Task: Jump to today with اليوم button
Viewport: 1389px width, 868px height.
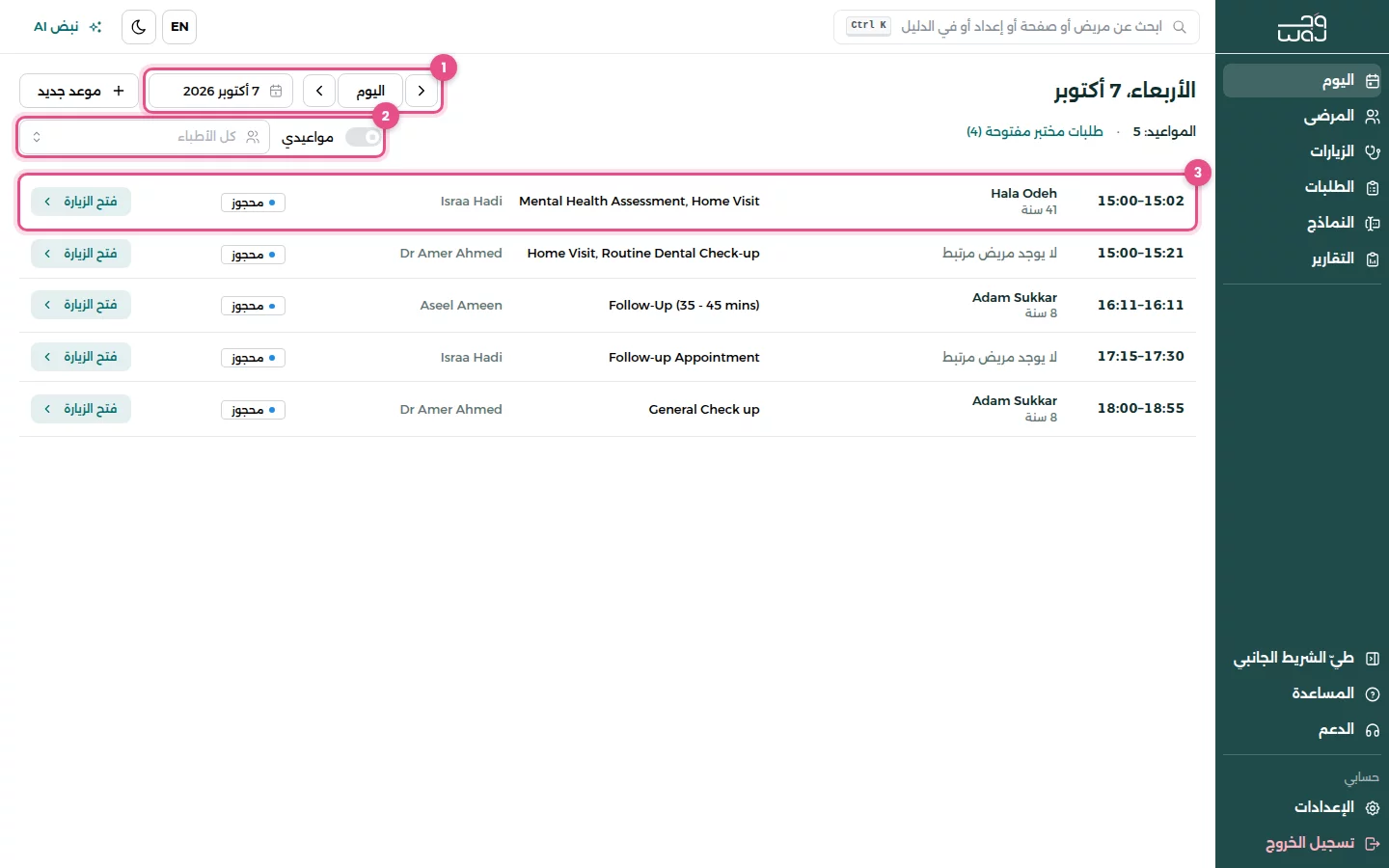Action: pos(370,91)
